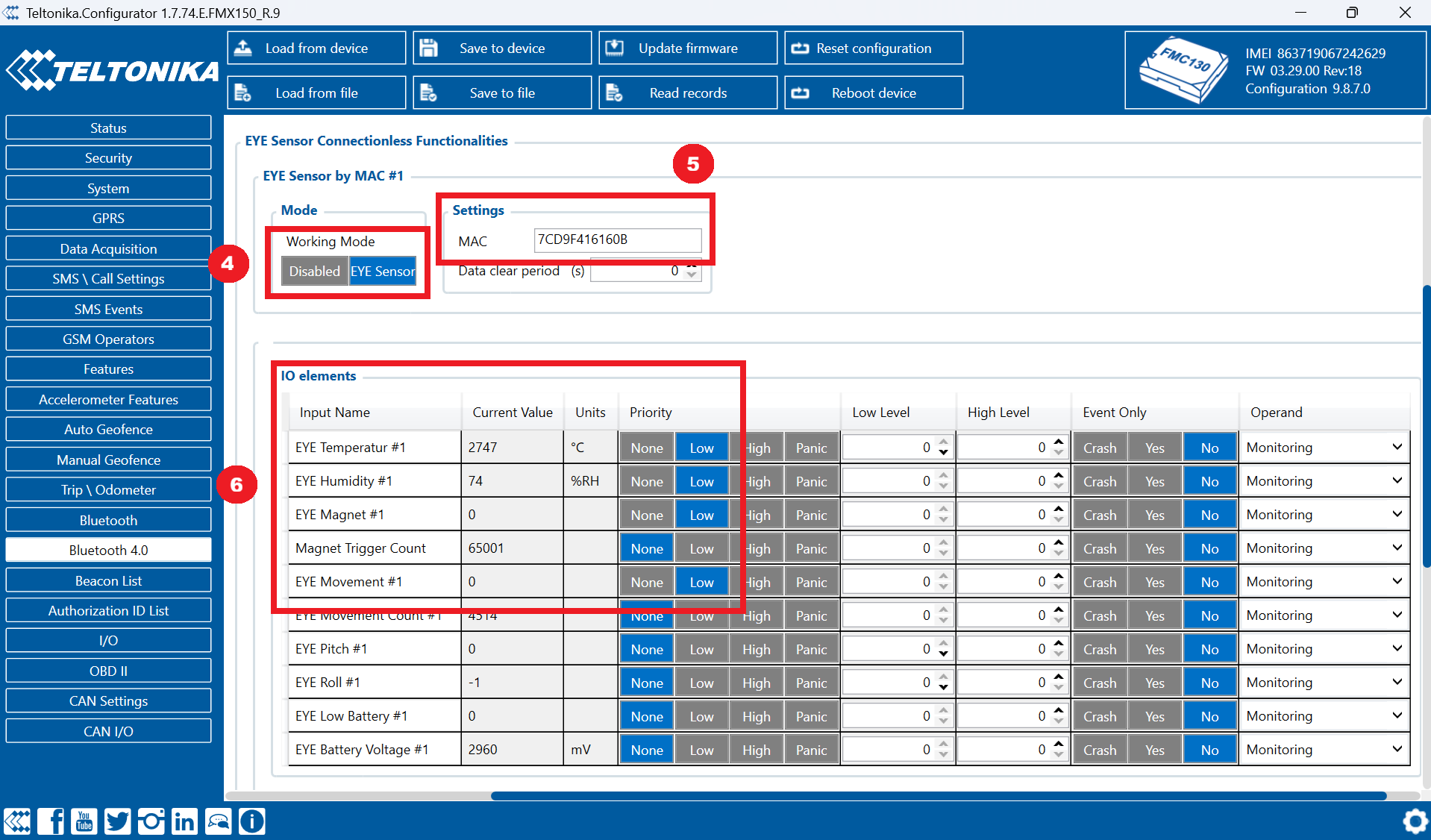Viewport: 1431px width, 840px height.
Task: Open the Beacon List section
Action: [x=108, y=580]
